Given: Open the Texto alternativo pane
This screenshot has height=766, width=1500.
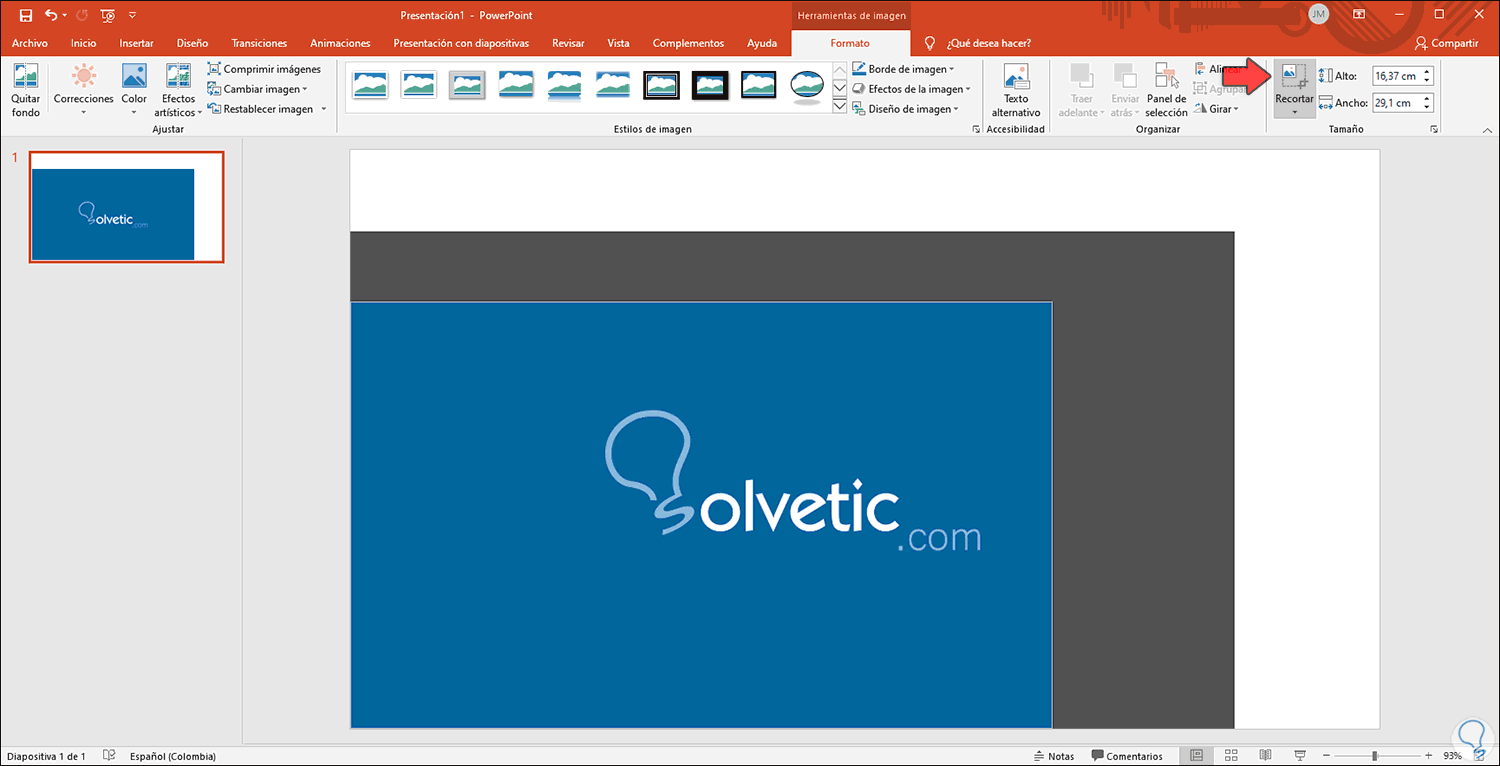Looking at the screenshot, I should (x=1016, y=91).
